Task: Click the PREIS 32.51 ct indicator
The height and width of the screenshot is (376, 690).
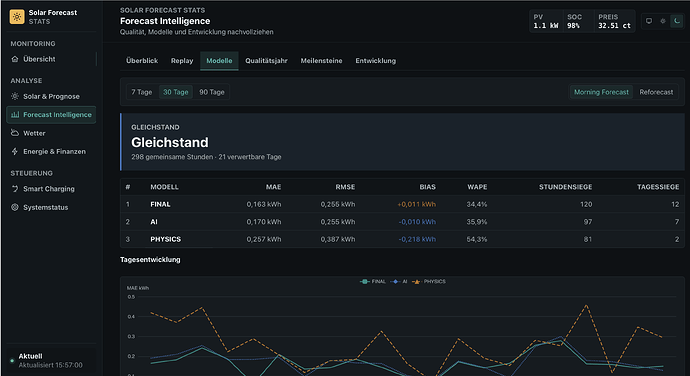Action: [614, 21]
